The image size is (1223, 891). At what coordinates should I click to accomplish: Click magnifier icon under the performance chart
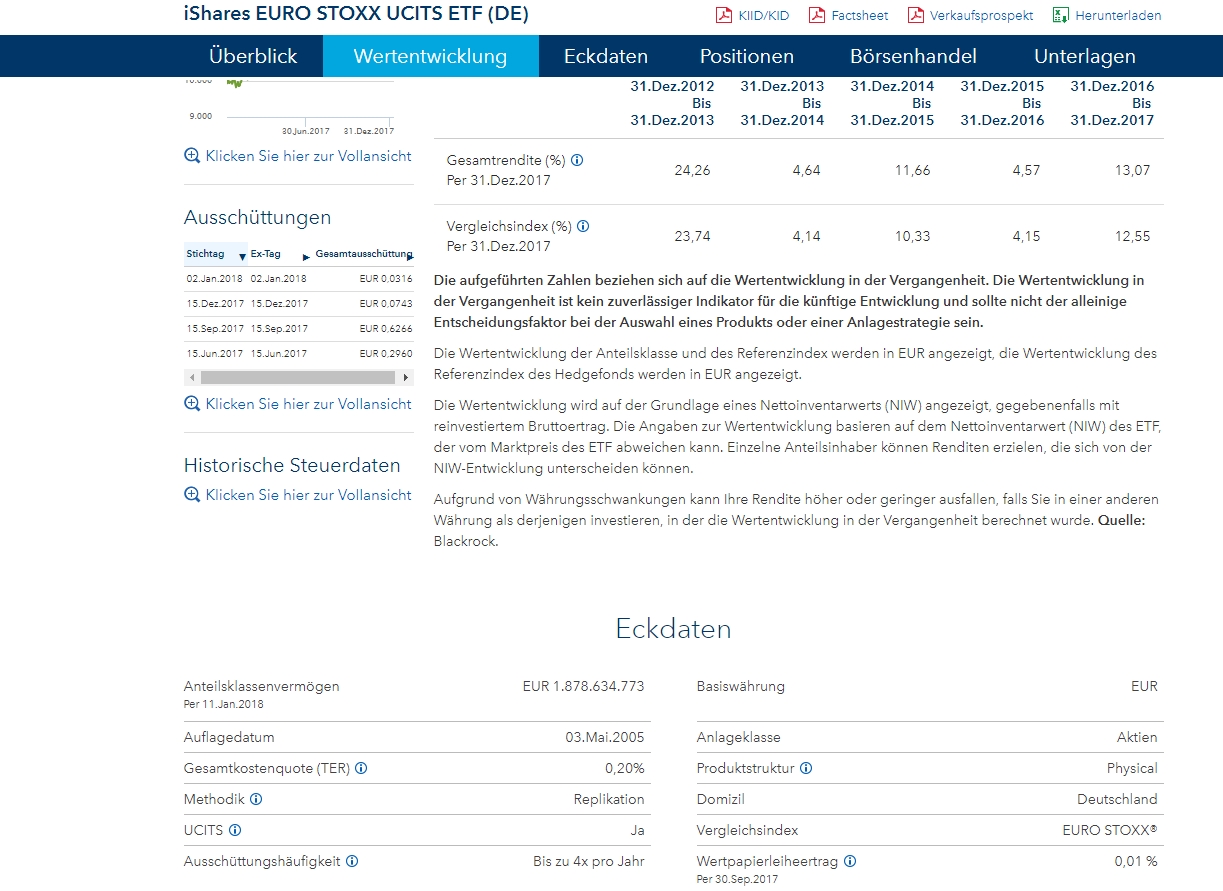coord(192,156)
